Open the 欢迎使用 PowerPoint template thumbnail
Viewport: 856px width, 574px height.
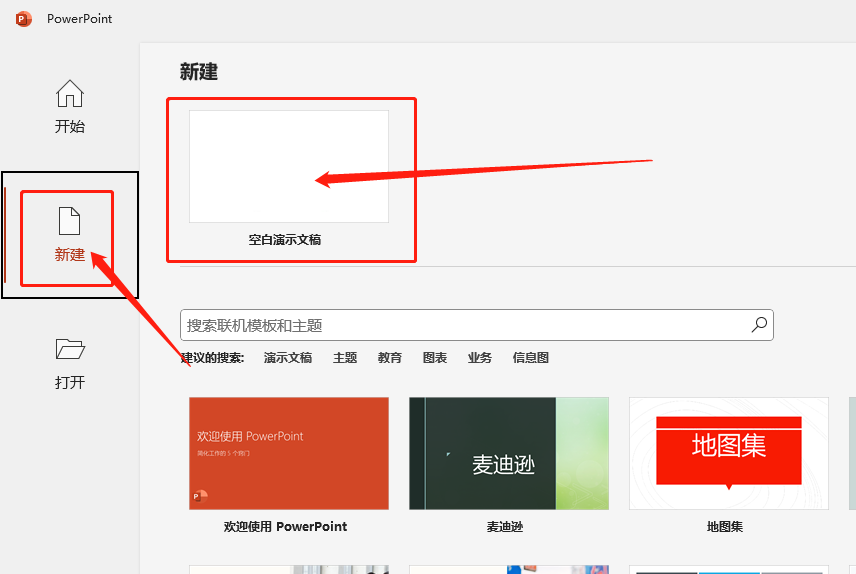coord(289,453)
